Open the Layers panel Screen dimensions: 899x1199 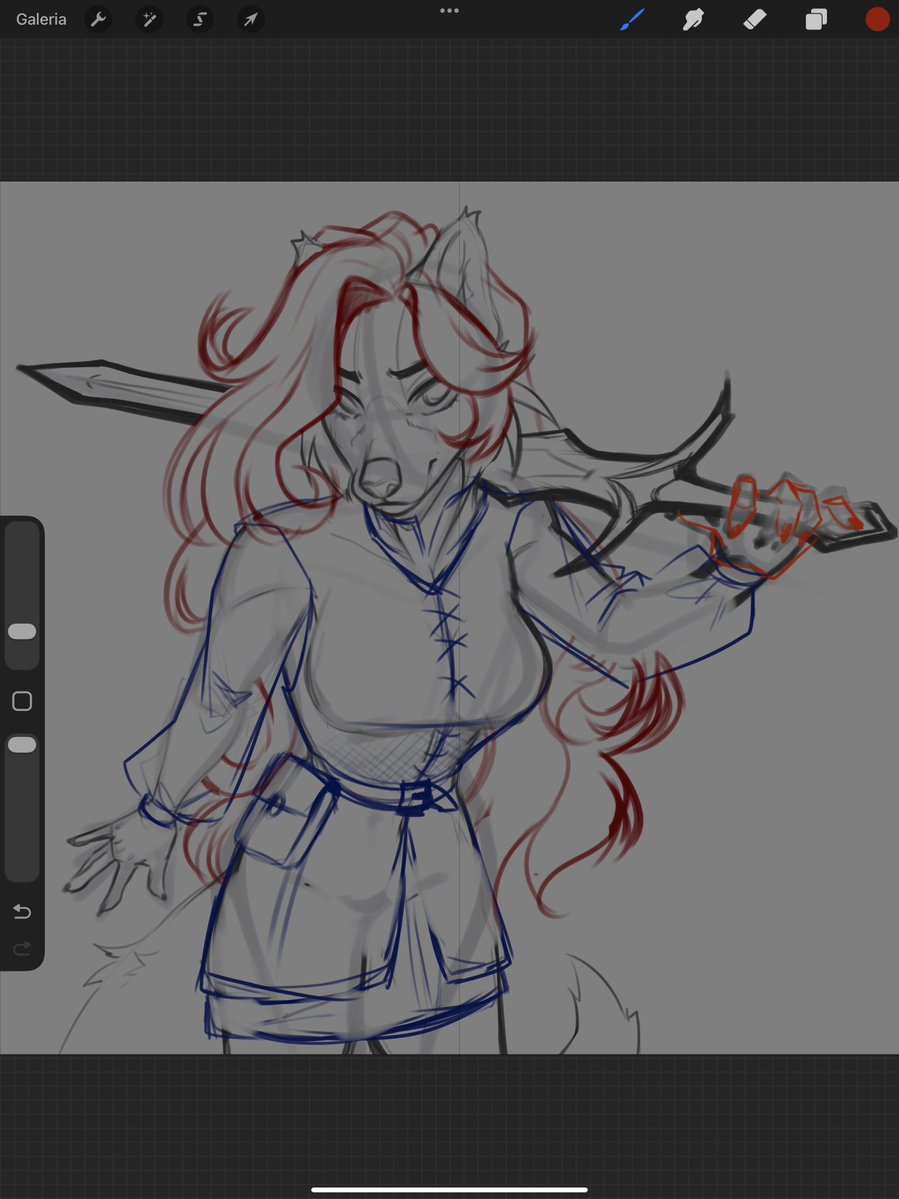pos(815,19)
